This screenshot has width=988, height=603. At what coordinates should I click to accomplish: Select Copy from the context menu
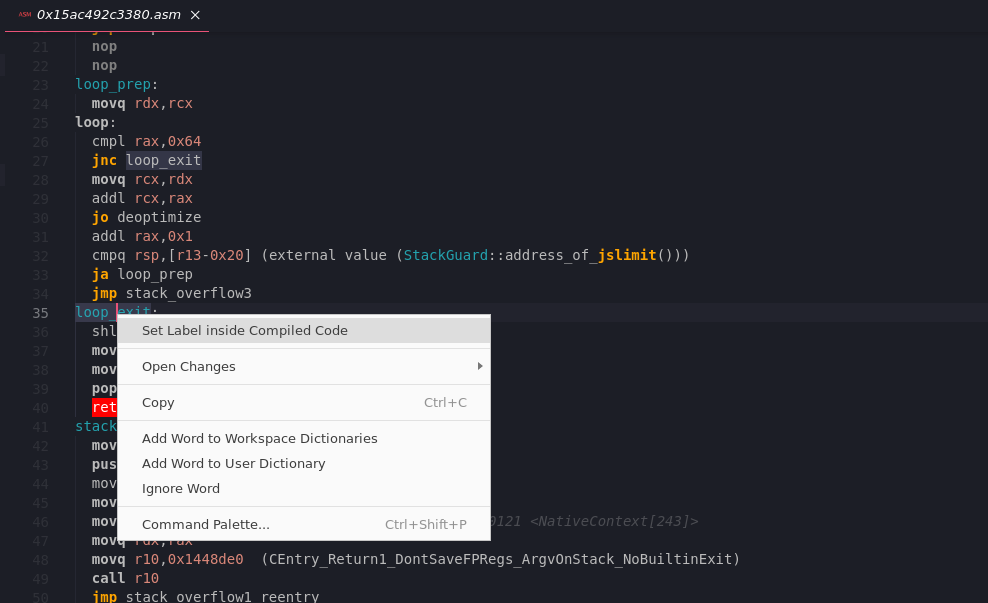304,403
